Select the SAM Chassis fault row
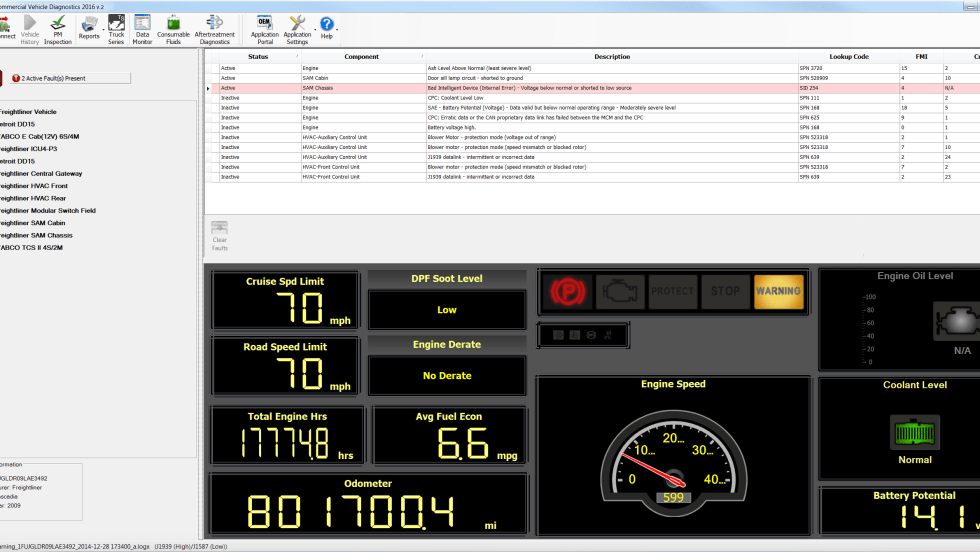 pyautogui.click(x=500, y=88)
